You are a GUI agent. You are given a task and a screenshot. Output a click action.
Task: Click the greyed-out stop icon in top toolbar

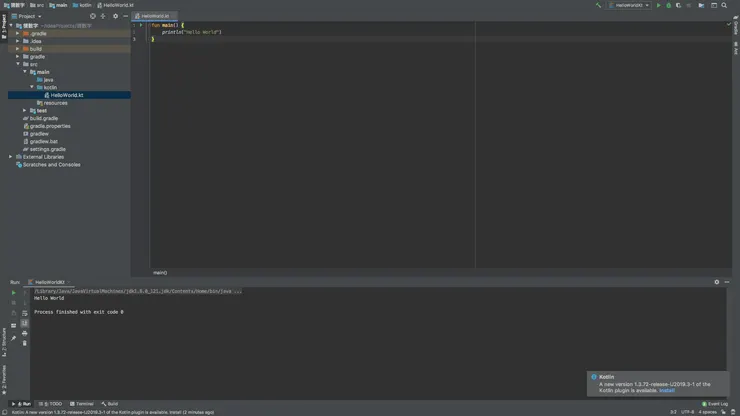point(689,5)
